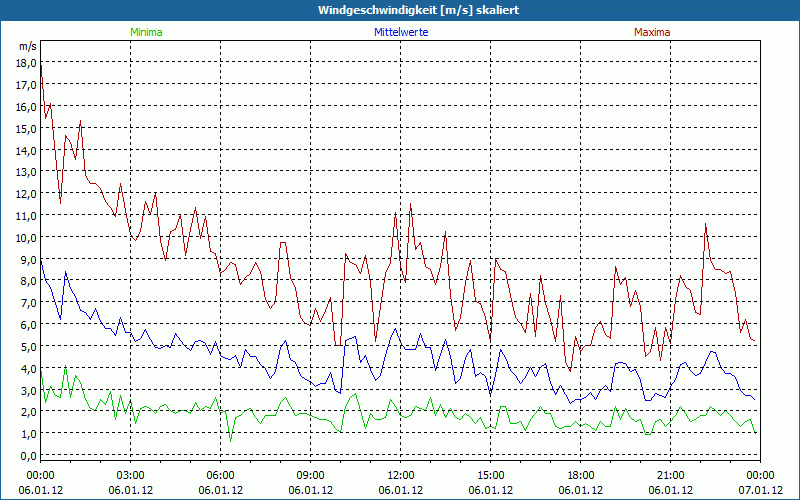Click the 15:00 time axis label
Image resolution: width=800 pixels, height=500 pixels.
[x=491, y=476]
